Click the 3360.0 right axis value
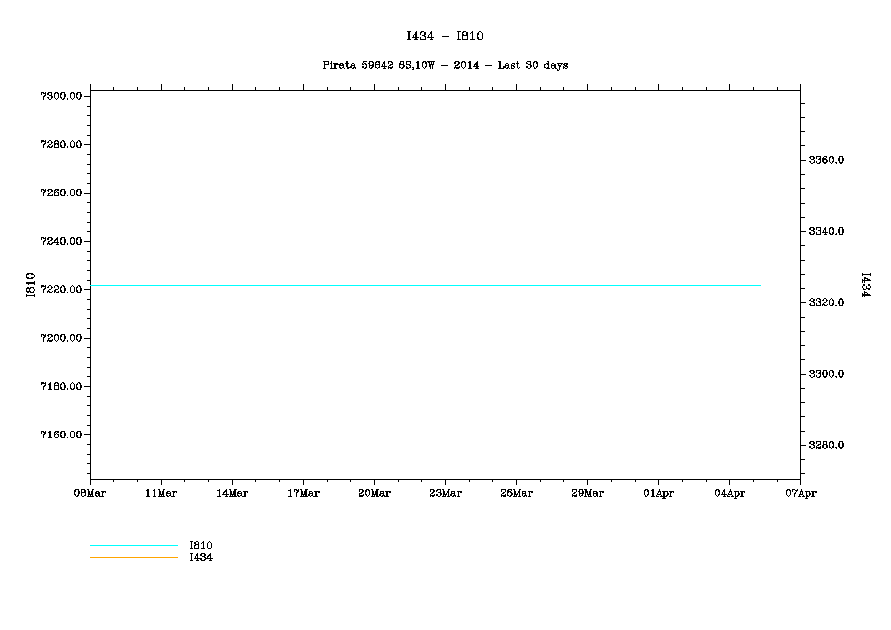 (x=827, y=160)
